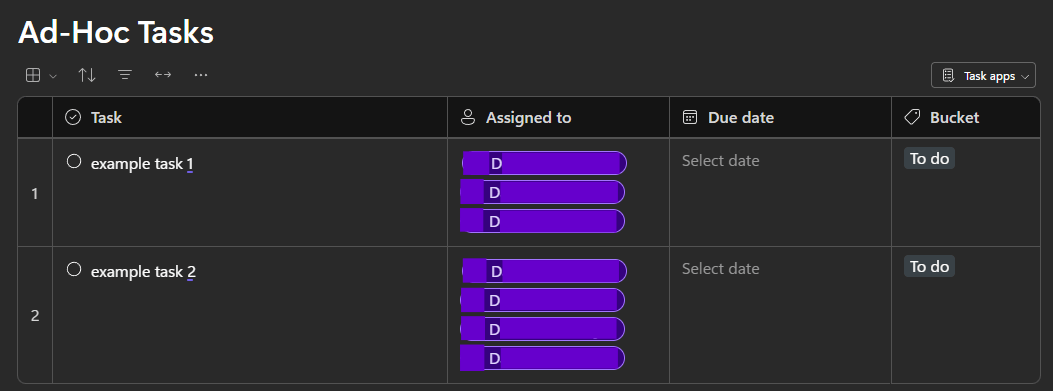The width and height of the screenshot is (1053, 391).
Task: Click the Ad-Hoc Tasks title
Action: 116,32
